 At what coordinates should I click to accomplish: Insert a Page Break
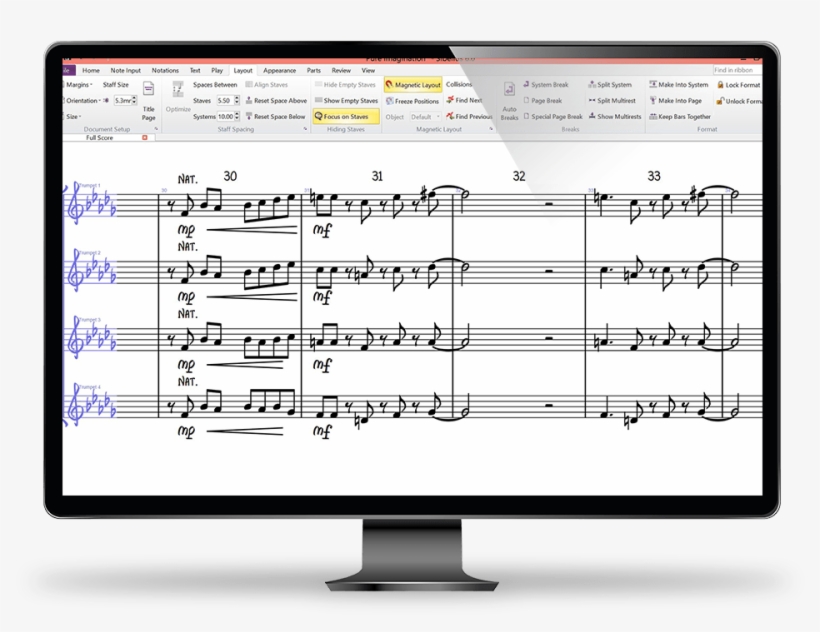[542, 100]
